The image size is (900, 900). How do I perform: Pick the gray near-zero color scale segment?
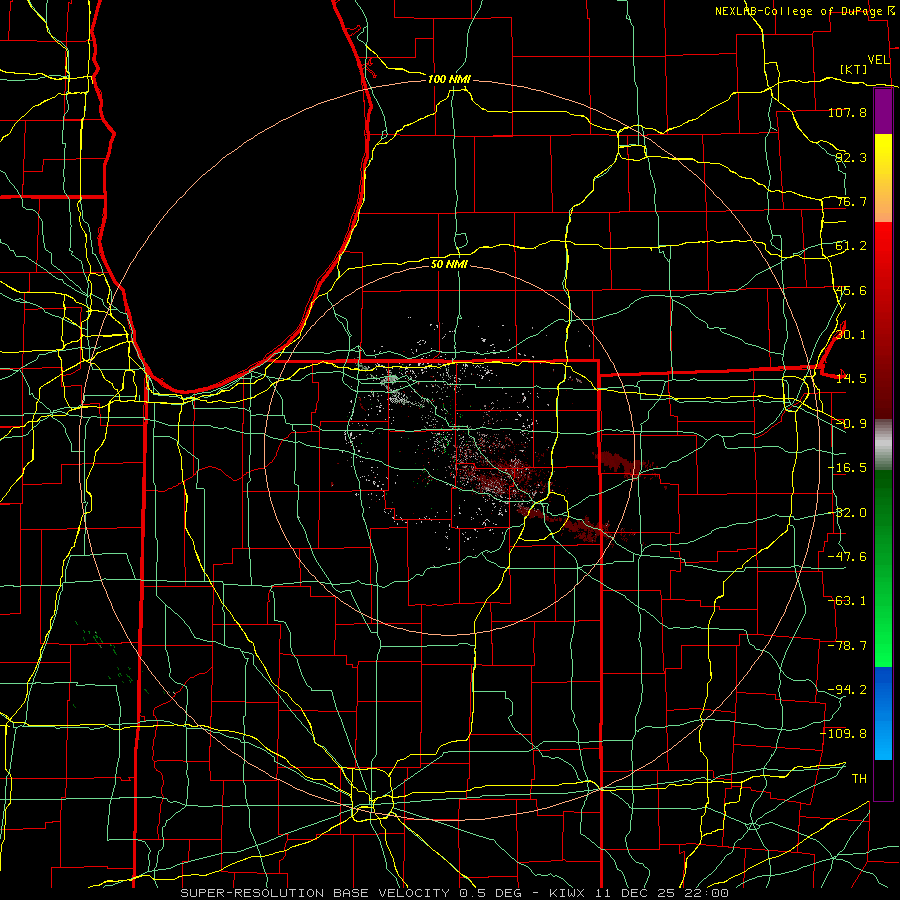tap(883, 445)
